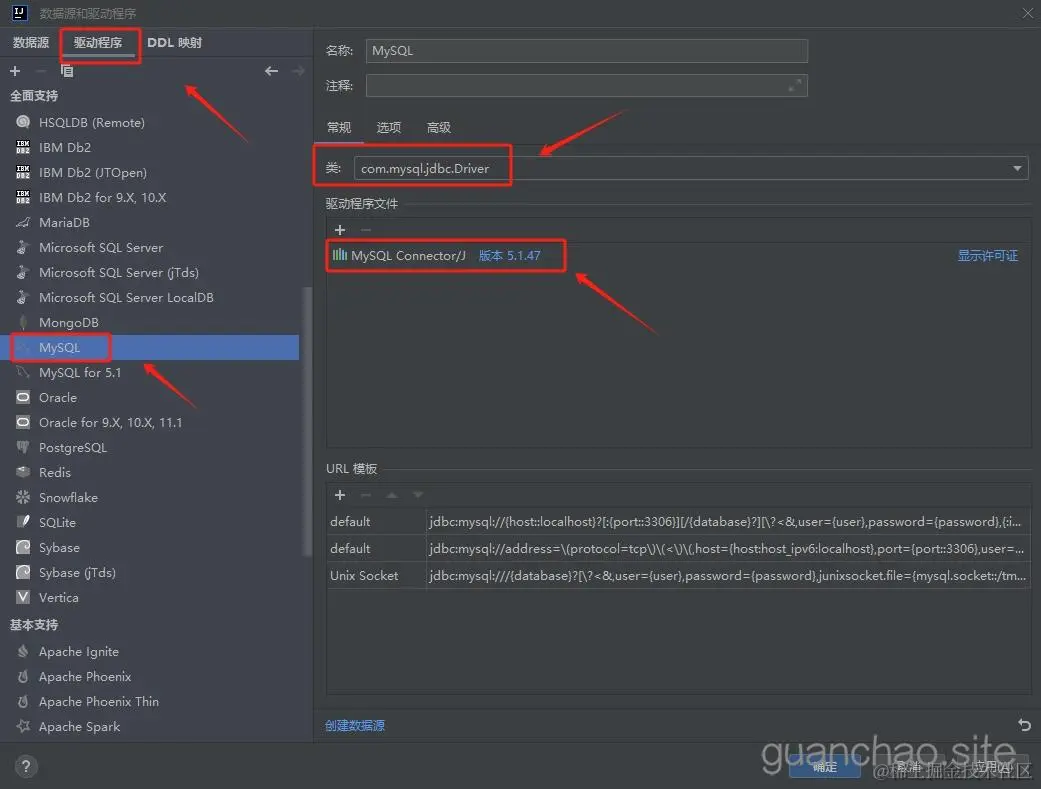The width and height of the screenshot is (1041, 789).
Task: Click the reset changes undo icon
Action: pos(1024,725)
